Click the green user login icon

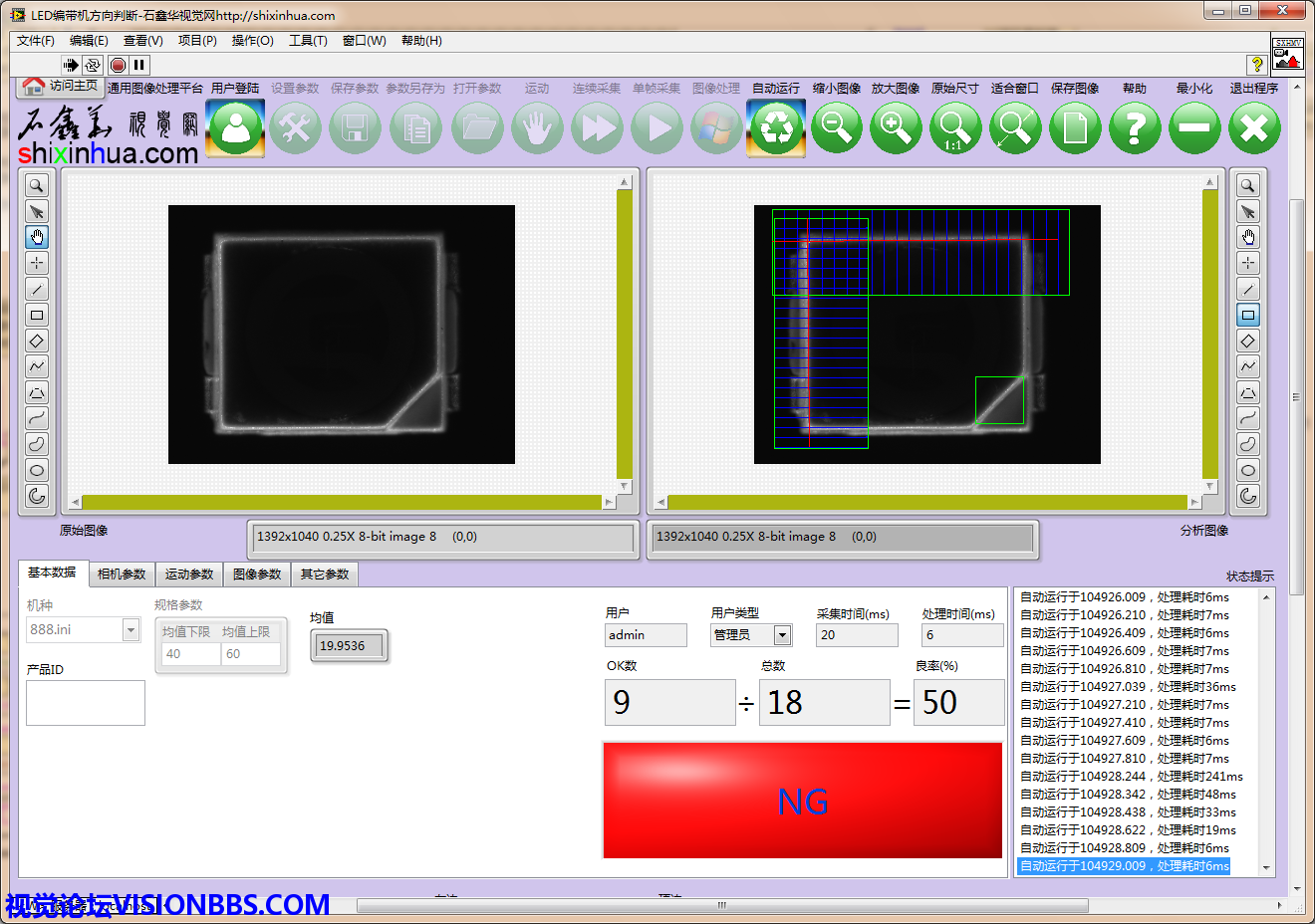236,128
